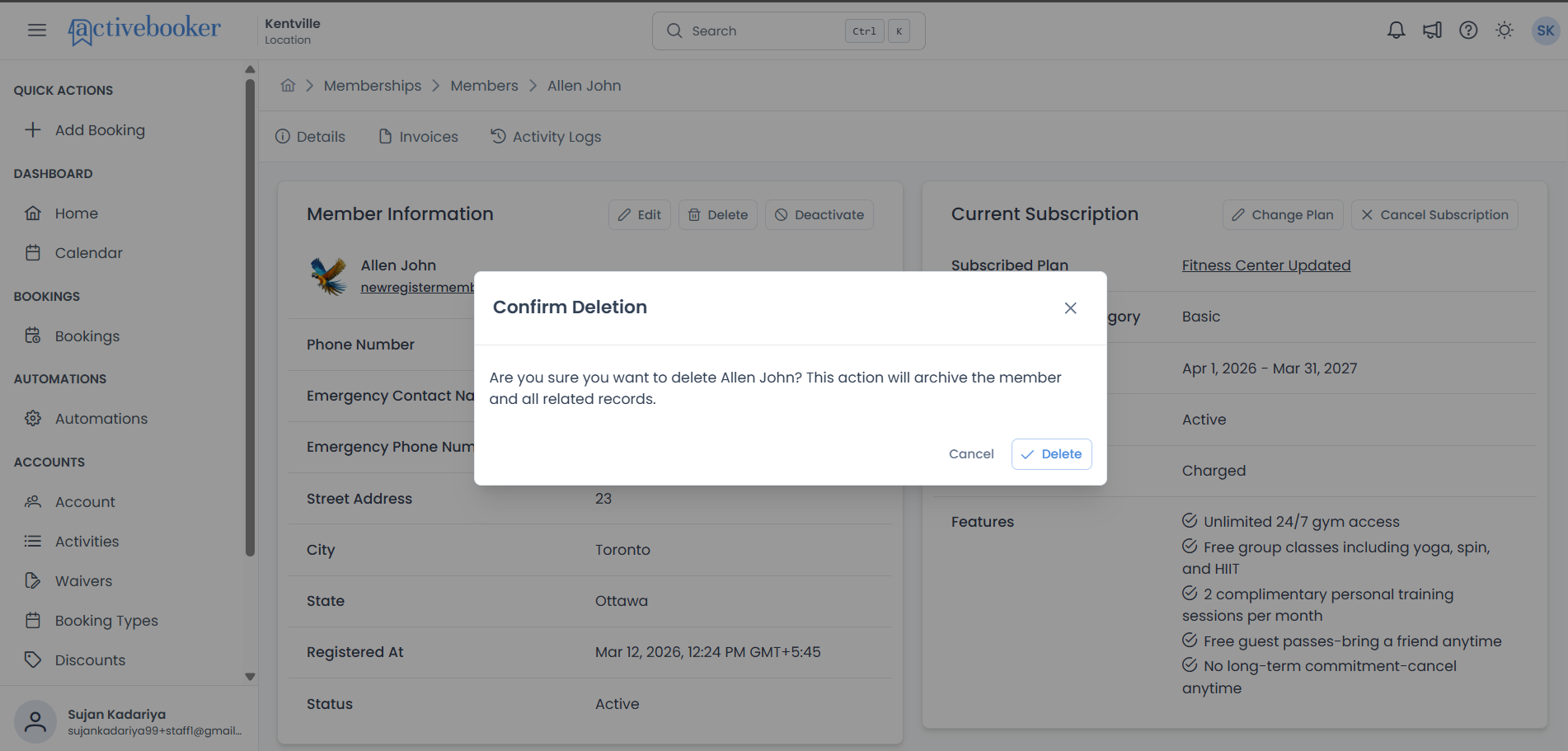Cancel the deletion dialog
Viewport: 1568px width, 751px height.
[x=971, y=454]
